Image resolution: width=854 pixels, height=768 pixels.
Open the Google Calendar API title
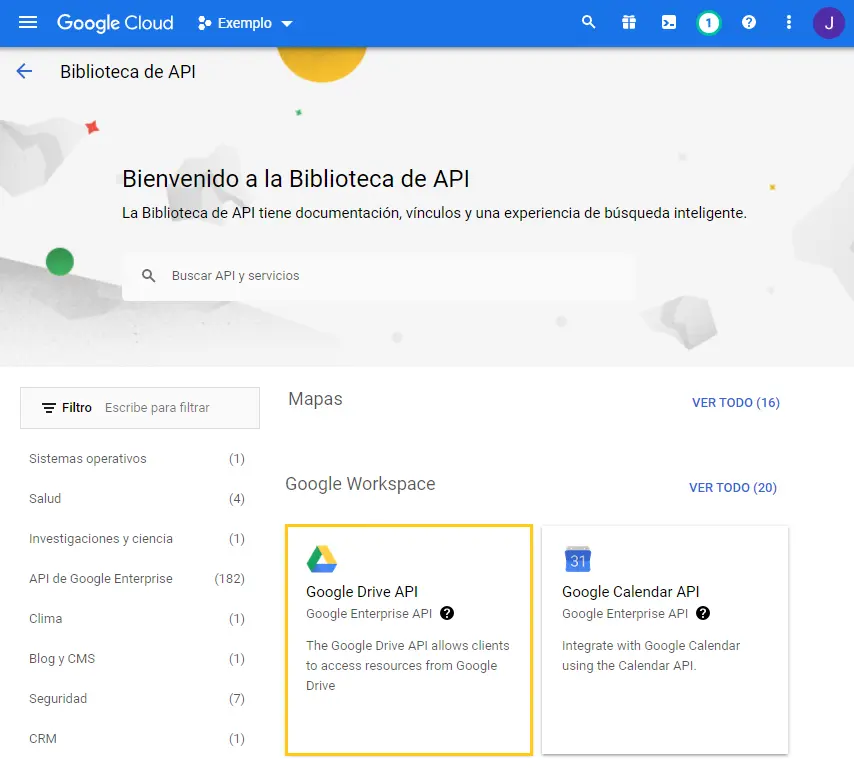click(631, 592)
